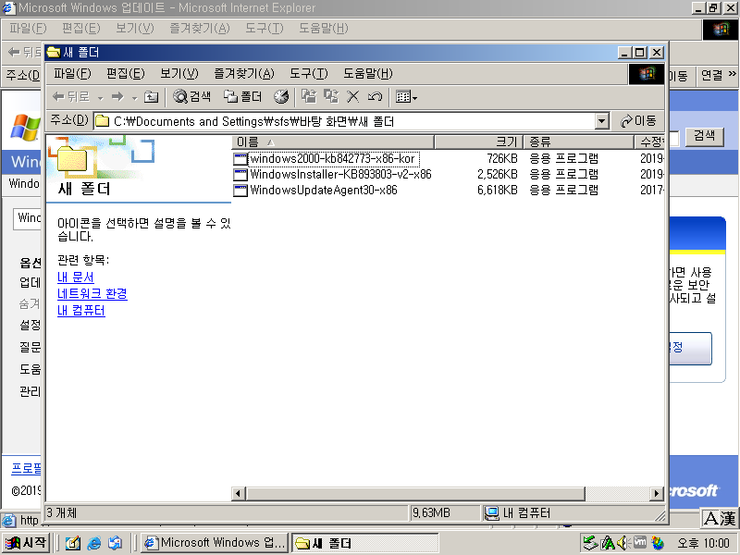Open the 검색 search toolbar button
The height and width of the screenshot is (555, 740).
[192, 97]
